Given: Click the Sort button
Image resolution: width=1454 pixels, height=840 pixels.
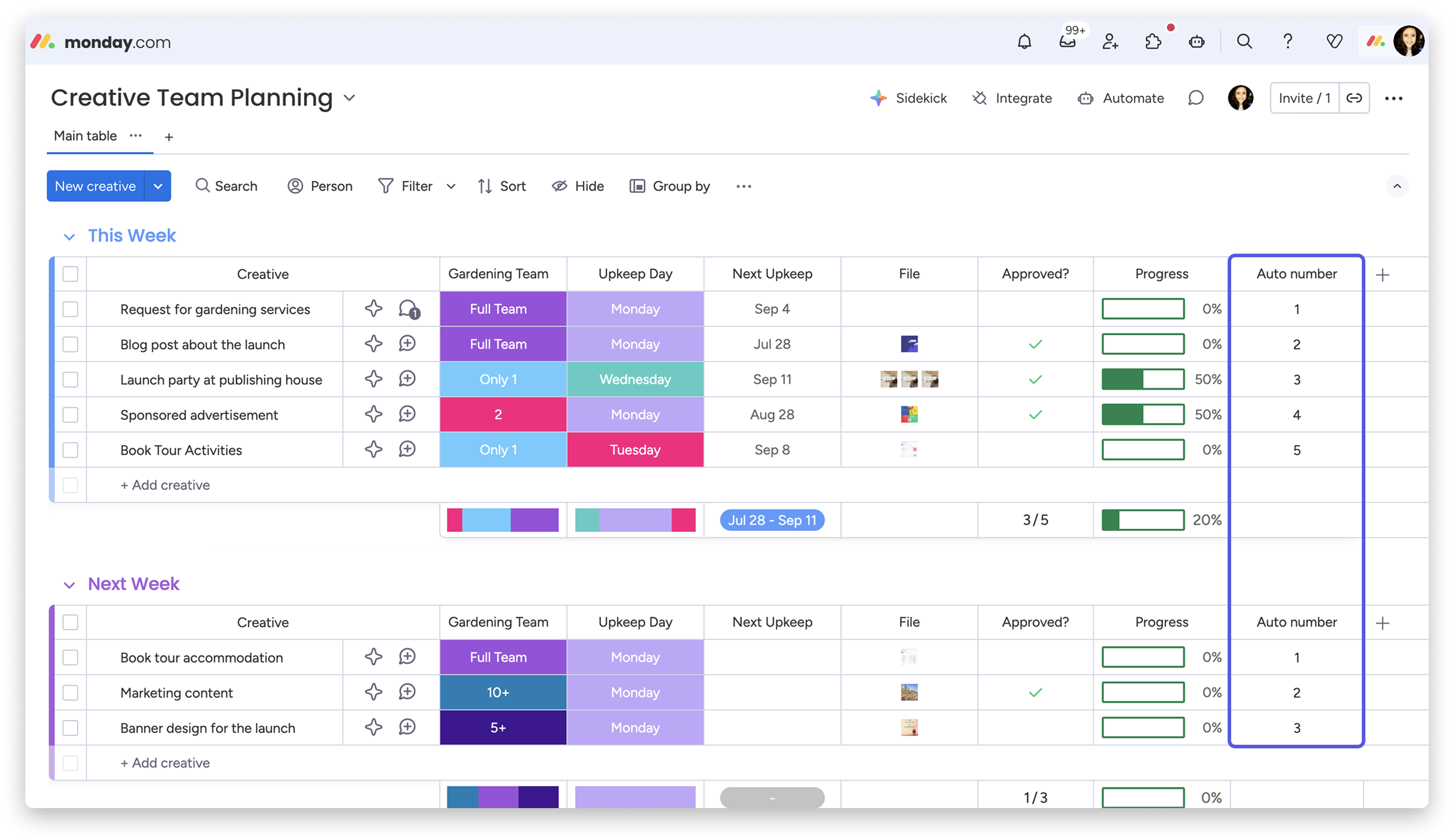Looking at the screenshot, I should tap(502, 186).
